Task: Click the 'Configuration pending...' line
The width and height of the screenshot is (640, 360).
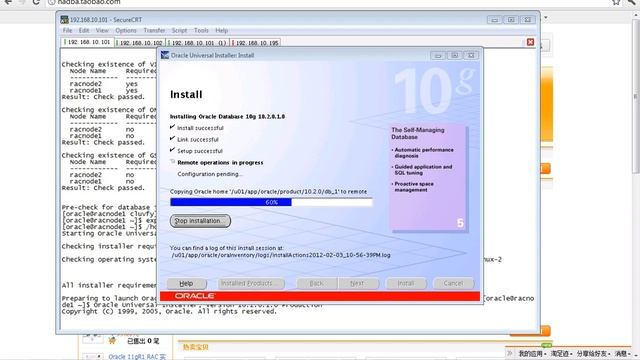Action: 210,174
